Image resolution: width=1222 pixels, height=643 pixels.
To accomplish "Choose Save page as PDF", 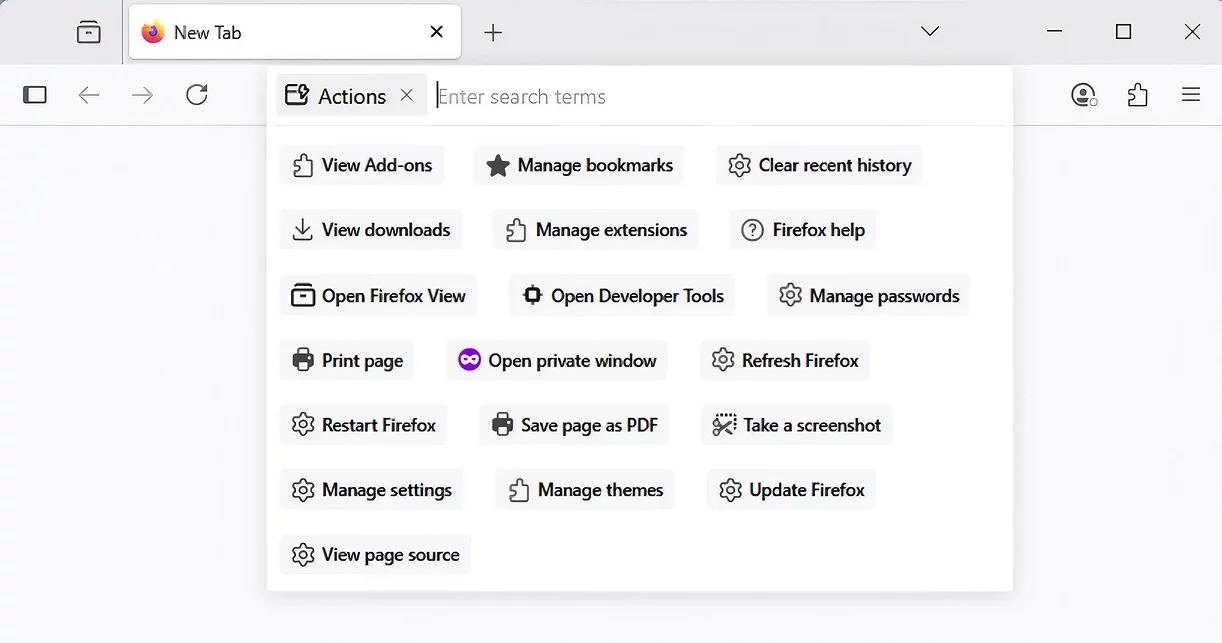I will click(x=574, y=425).
